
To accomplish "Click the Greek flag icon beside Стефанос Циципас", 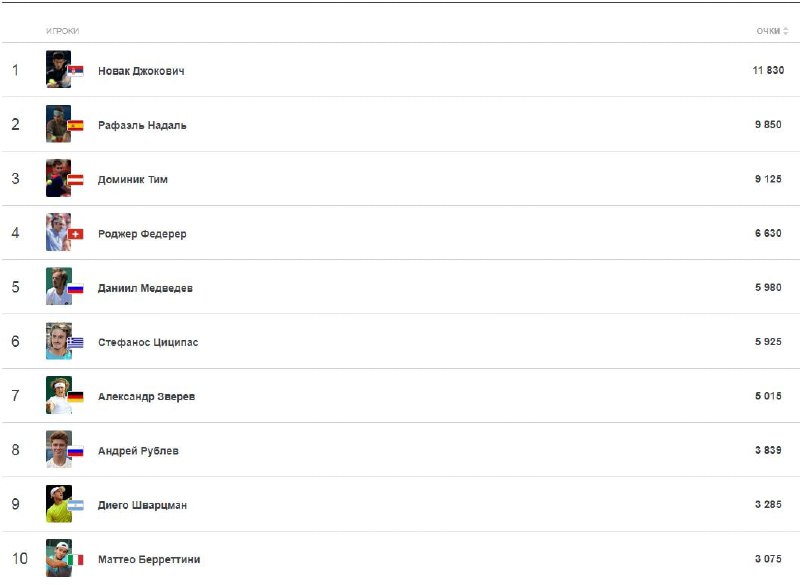I will [x=76, y=343].
